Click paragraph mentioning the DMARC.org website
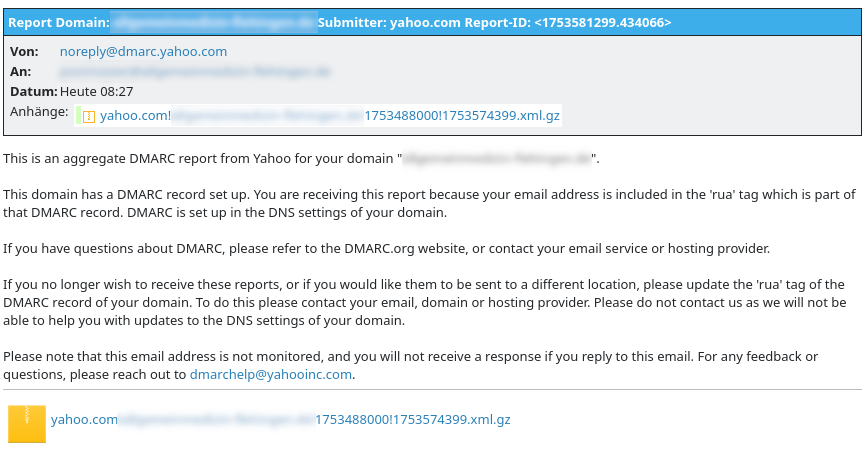This screenshot has height=470, width=867. (387, 248)
